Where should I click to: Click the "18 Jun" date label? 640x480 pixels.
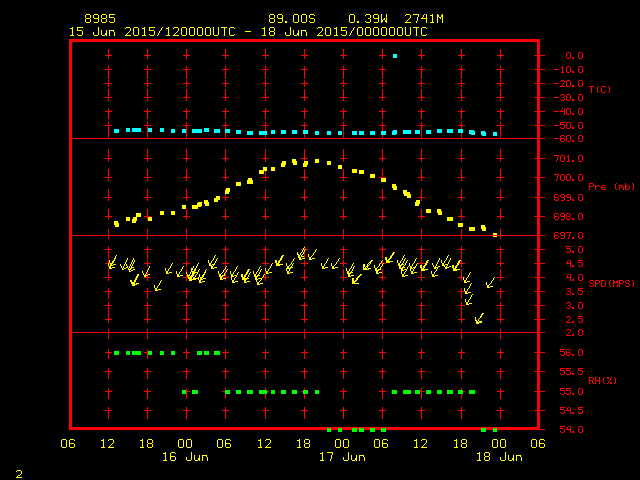click(498, 457)
